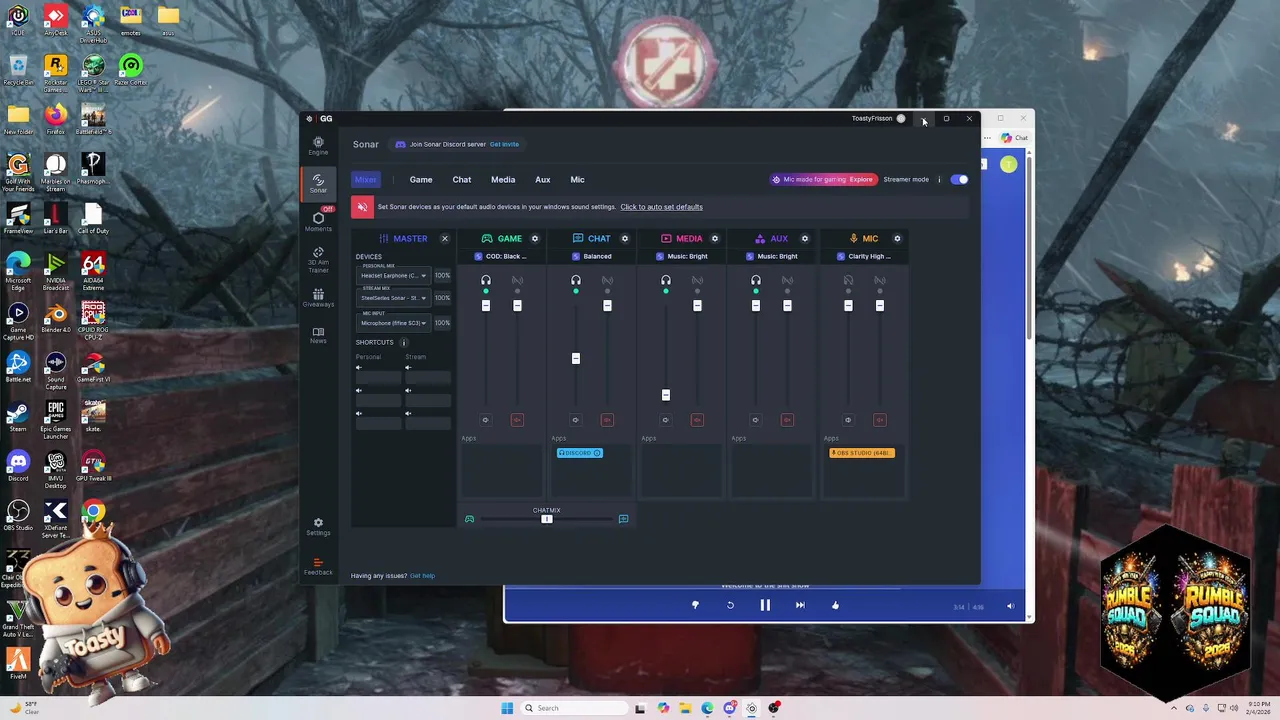Toggle AUX personal headphone monitor

[756, 280]
